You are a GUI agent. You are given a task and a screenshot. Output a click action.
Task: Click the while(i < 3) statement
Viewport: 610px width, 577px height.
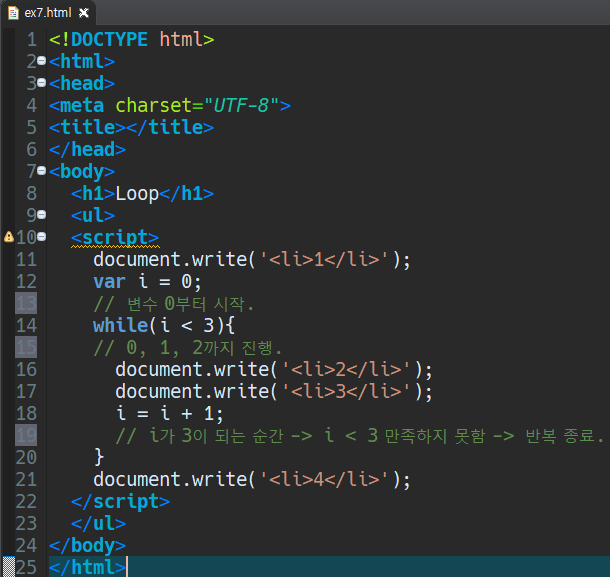coord(164,325)
